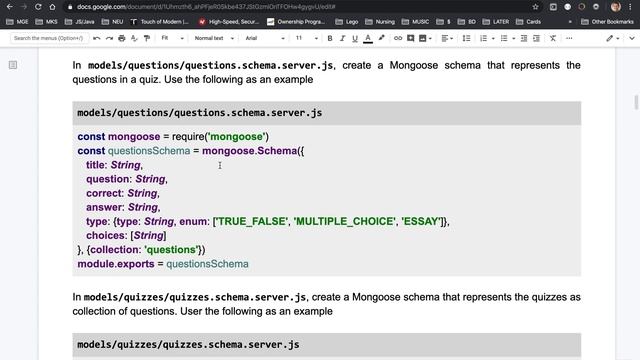Open the MUSIC bookmarks folder

416,22
